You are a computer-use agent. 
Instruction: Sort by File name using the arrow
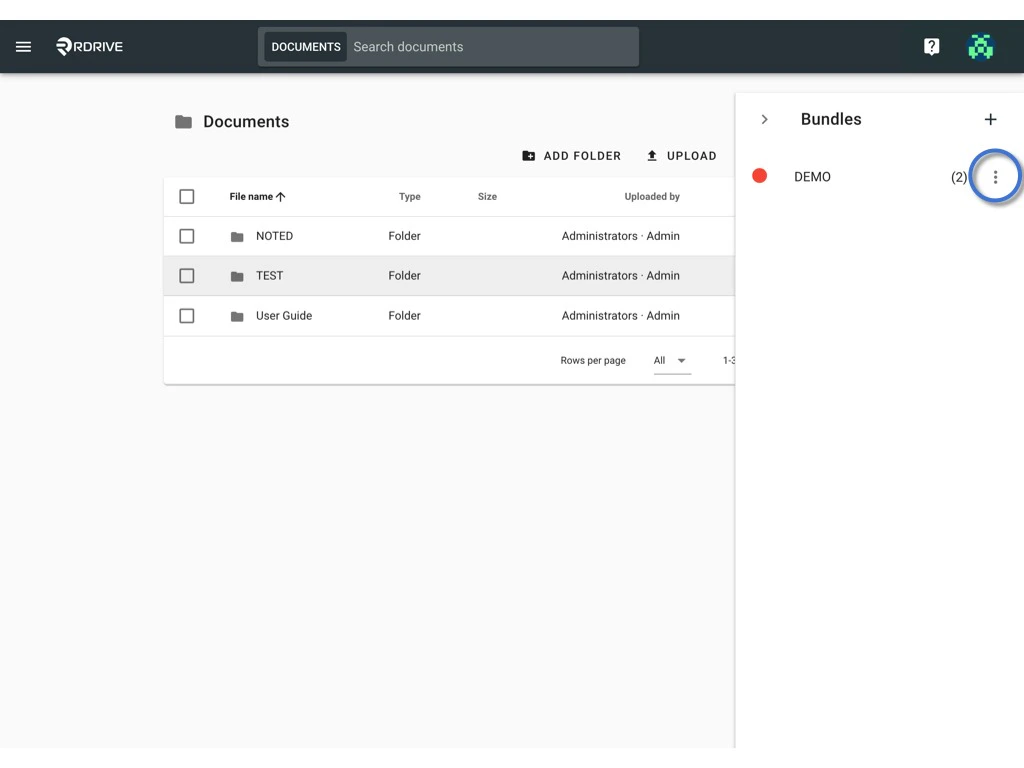(x=281, y=197)
